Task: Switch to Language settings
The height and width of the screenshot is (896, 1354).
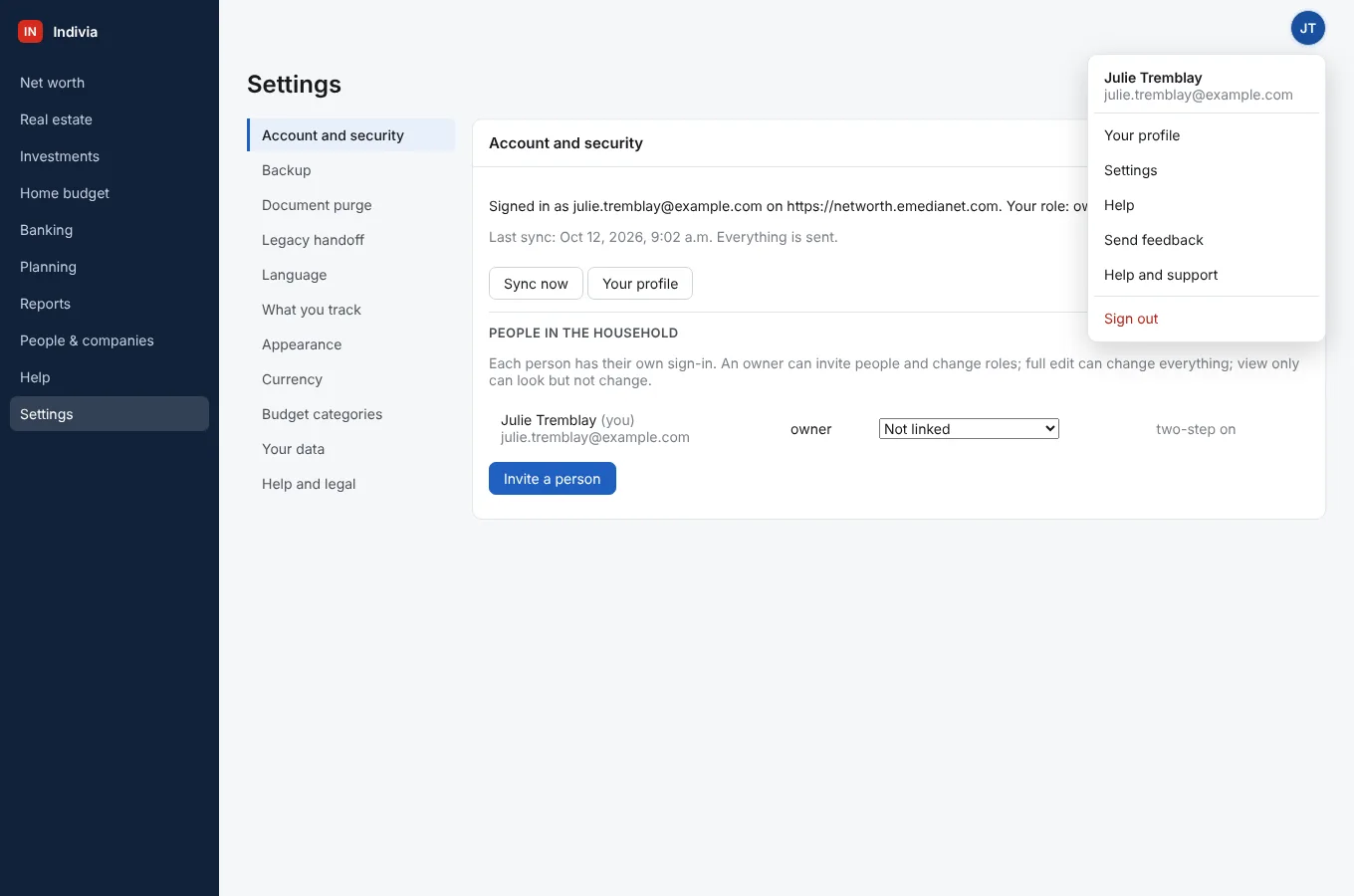Action: (351, 275)
